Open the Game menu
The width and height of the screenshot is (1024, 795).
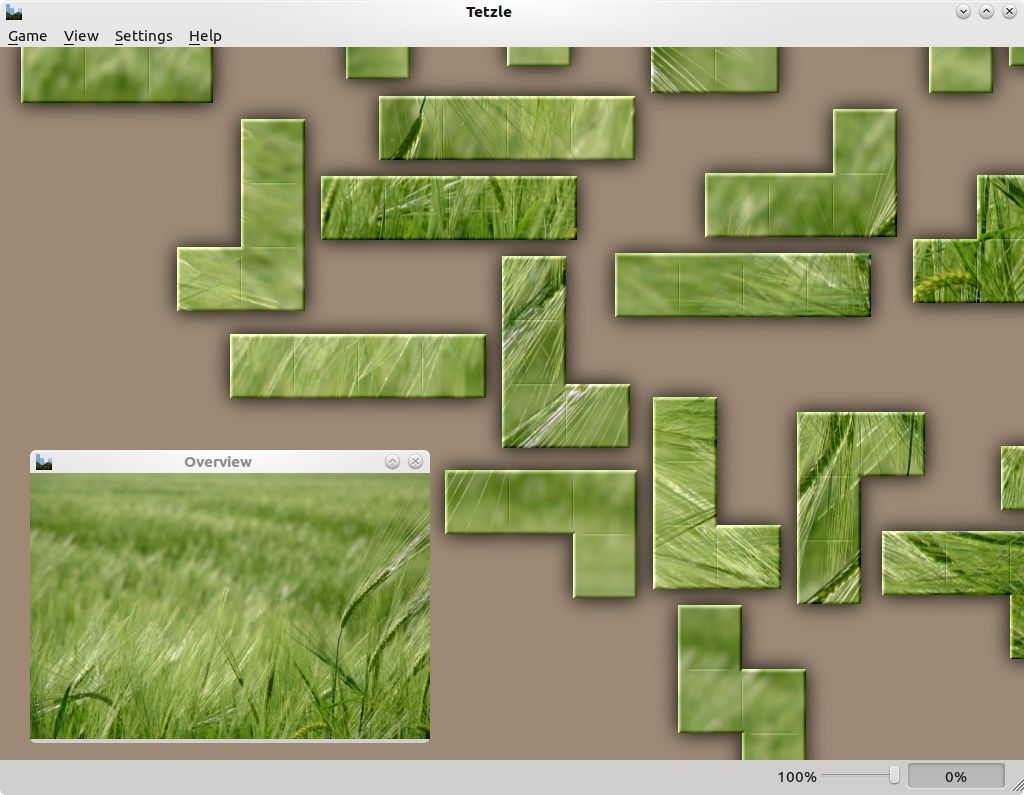tap(27, 36)
